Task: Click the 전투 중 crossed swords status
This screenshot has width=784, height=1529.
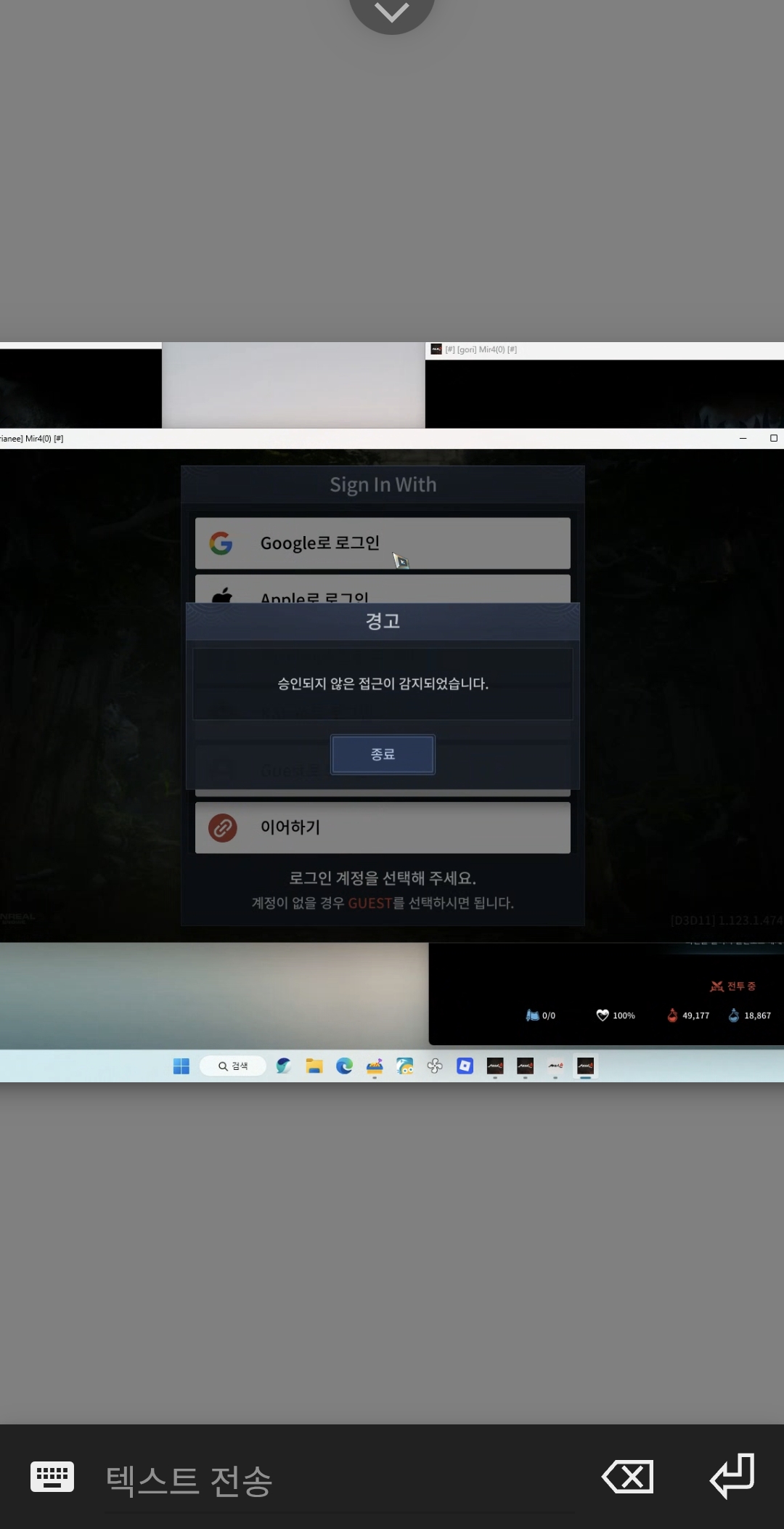Action: pos(732,986)
